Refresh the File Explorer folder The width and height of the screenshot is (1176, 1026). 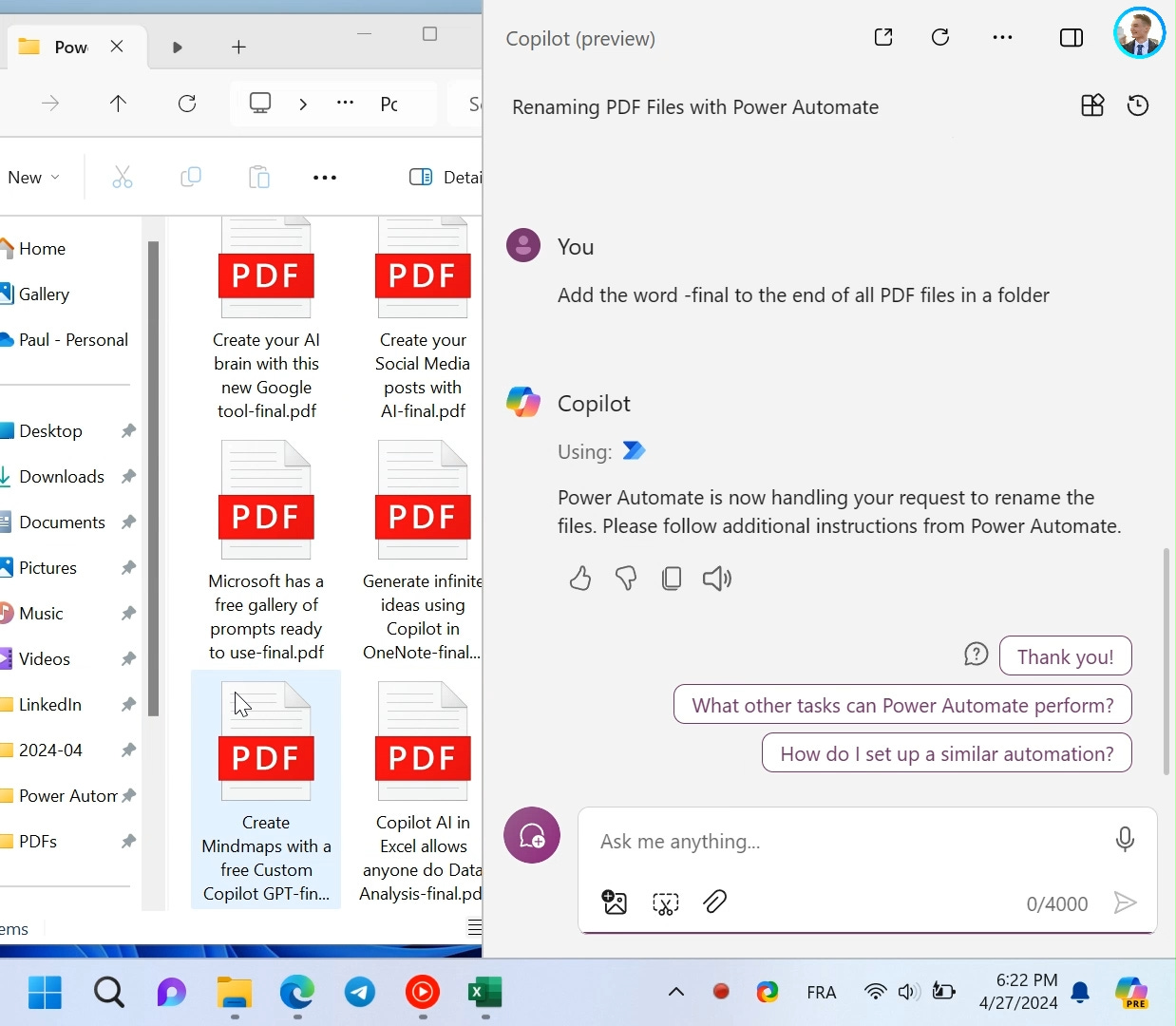(x=187, y=104)
